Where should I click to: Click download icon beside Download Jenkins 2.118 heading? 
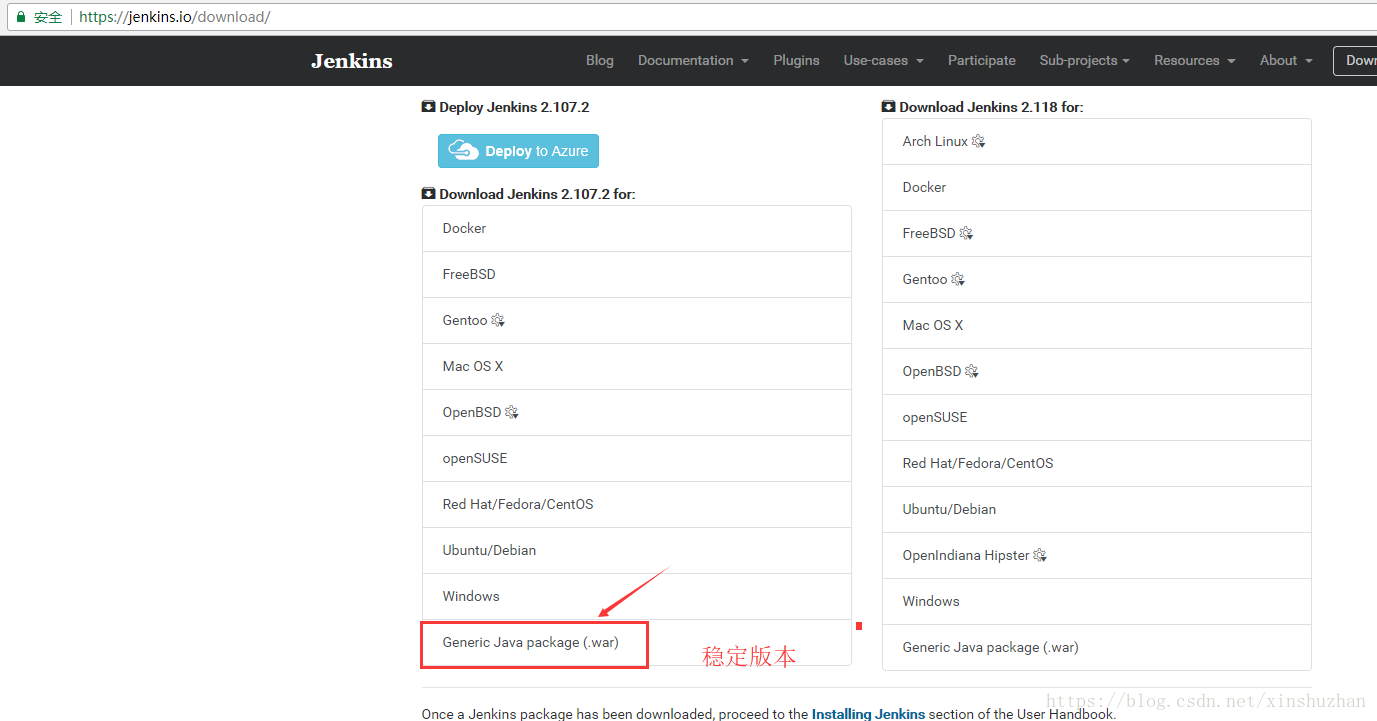point(889,107)
